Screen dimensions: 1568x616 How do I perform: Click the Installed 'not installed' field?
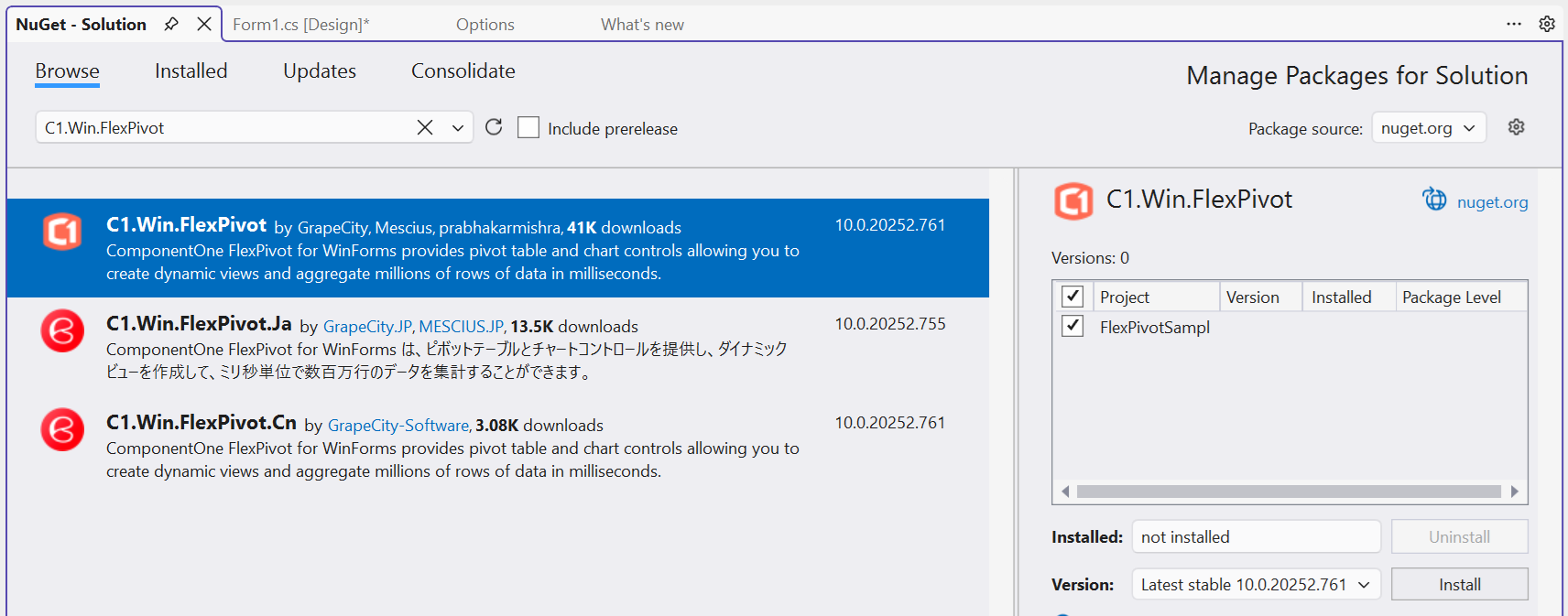(1257, 536)
